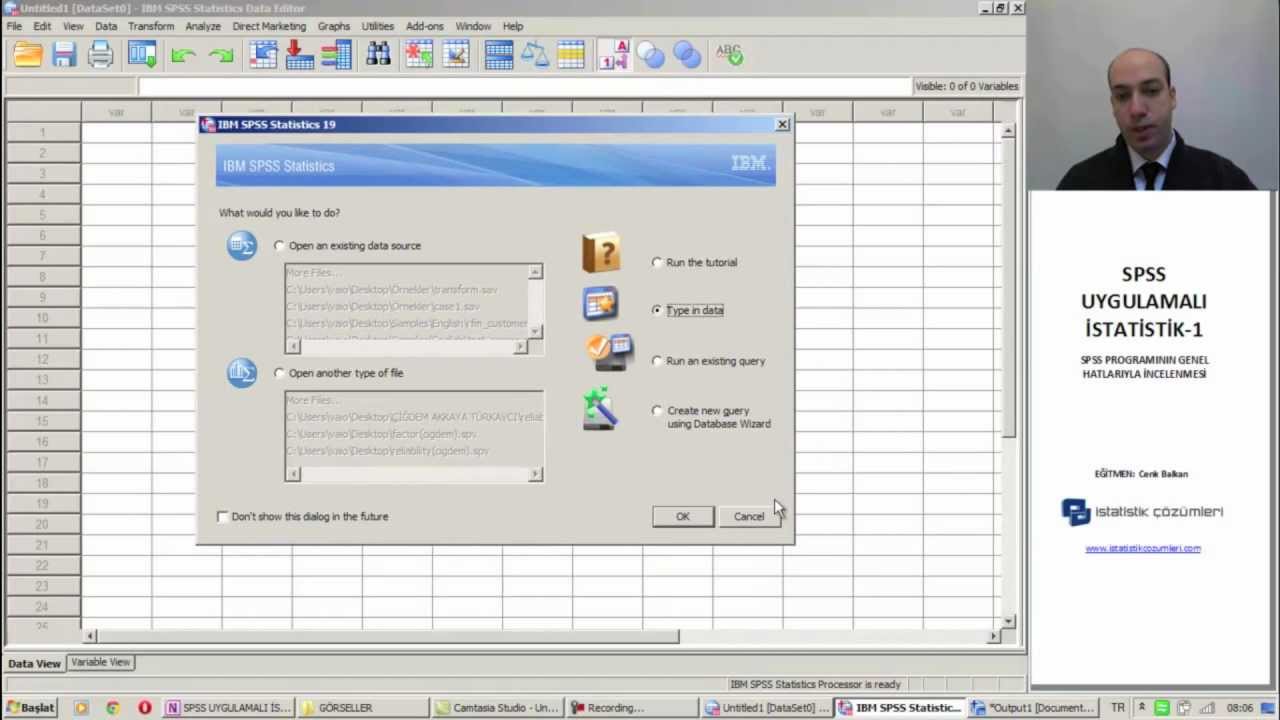
Task: Dismiss the dialog with Cancel
Action: tap(749, 516)
